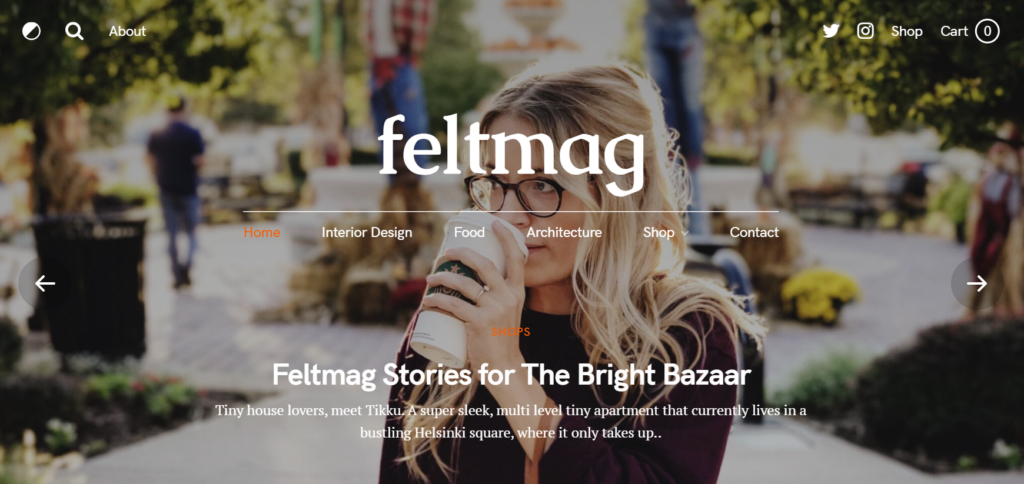Open the search magnifier icon
The width and height of the screenshot is (1024, 484).
coord(74,31)
